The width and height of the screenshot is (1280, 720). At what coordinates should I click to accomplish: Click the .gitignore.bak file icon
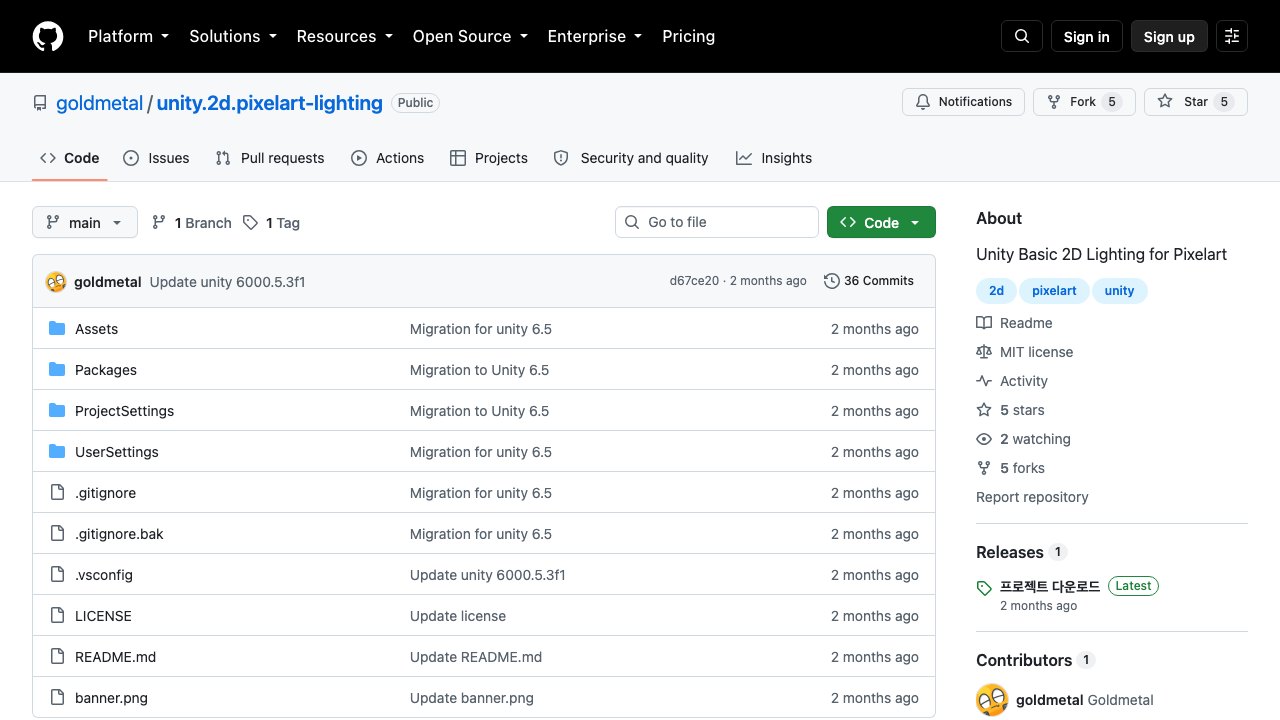click(57, 534)
